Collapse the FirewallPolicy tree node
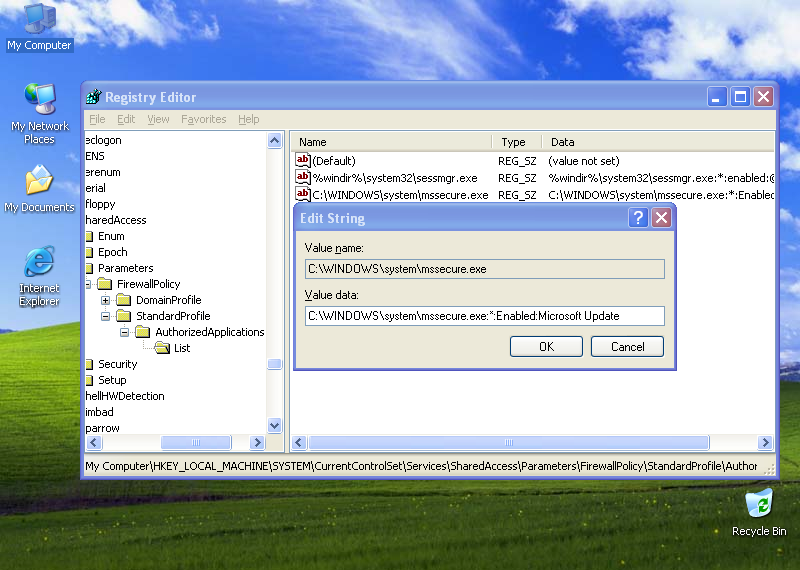Viewport: 800px width, 570px height. pyautogui.click(x=88, y=284)
